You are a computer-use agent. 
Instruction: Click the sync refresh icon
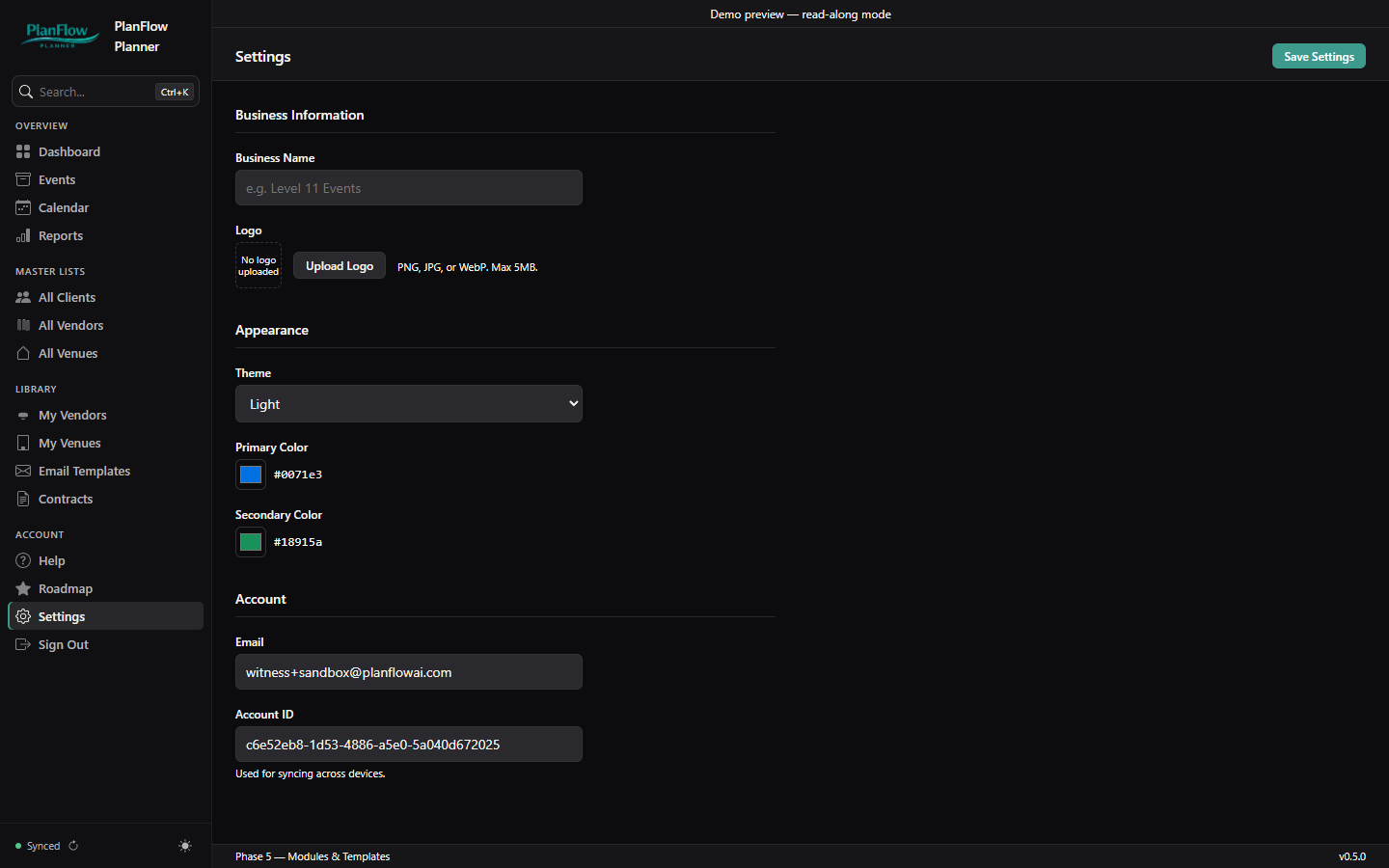[73, 846]
